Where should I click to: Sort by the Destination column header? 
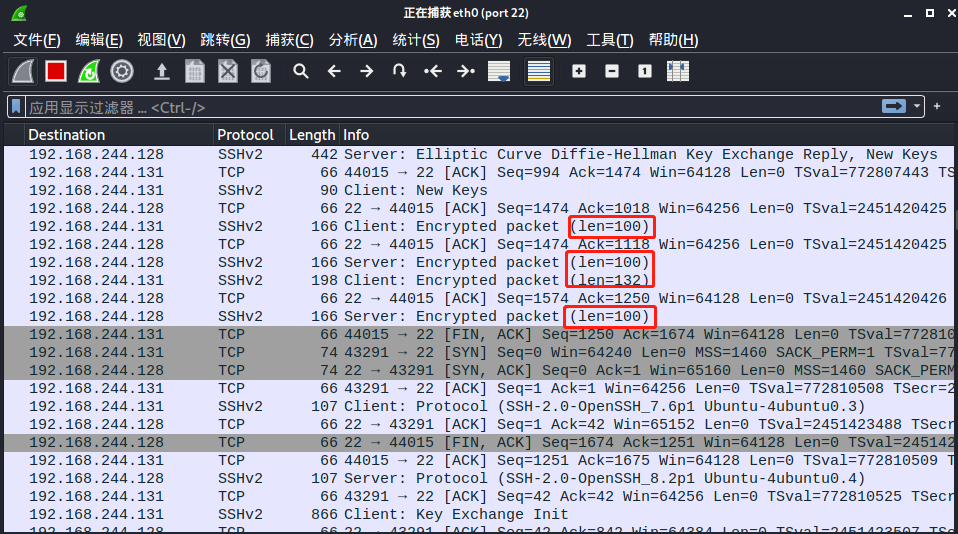[x=119, y=134]
